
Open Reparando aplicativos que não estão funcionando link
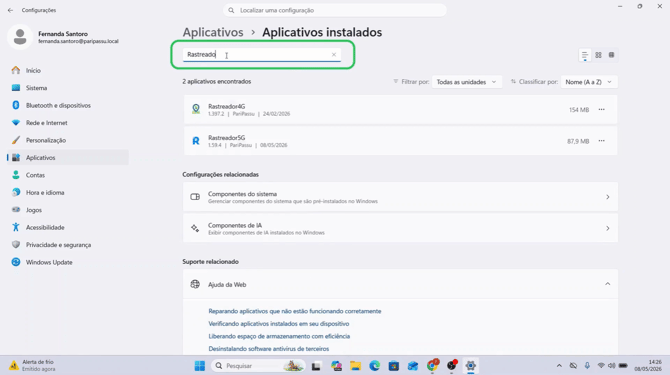[295, 311]
